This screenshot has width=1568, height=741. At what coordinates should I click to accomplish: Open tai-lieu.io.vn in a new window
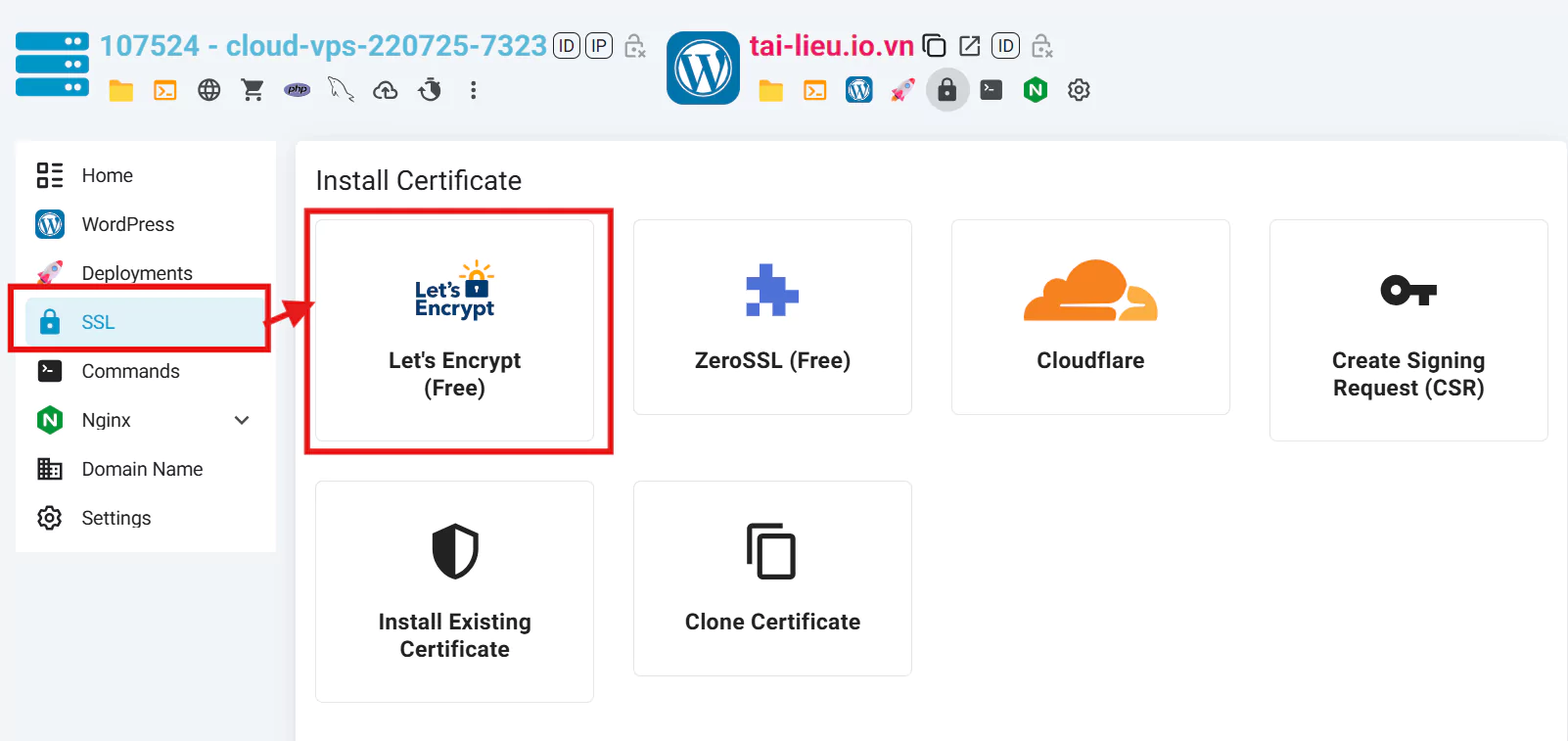(969, 46)
